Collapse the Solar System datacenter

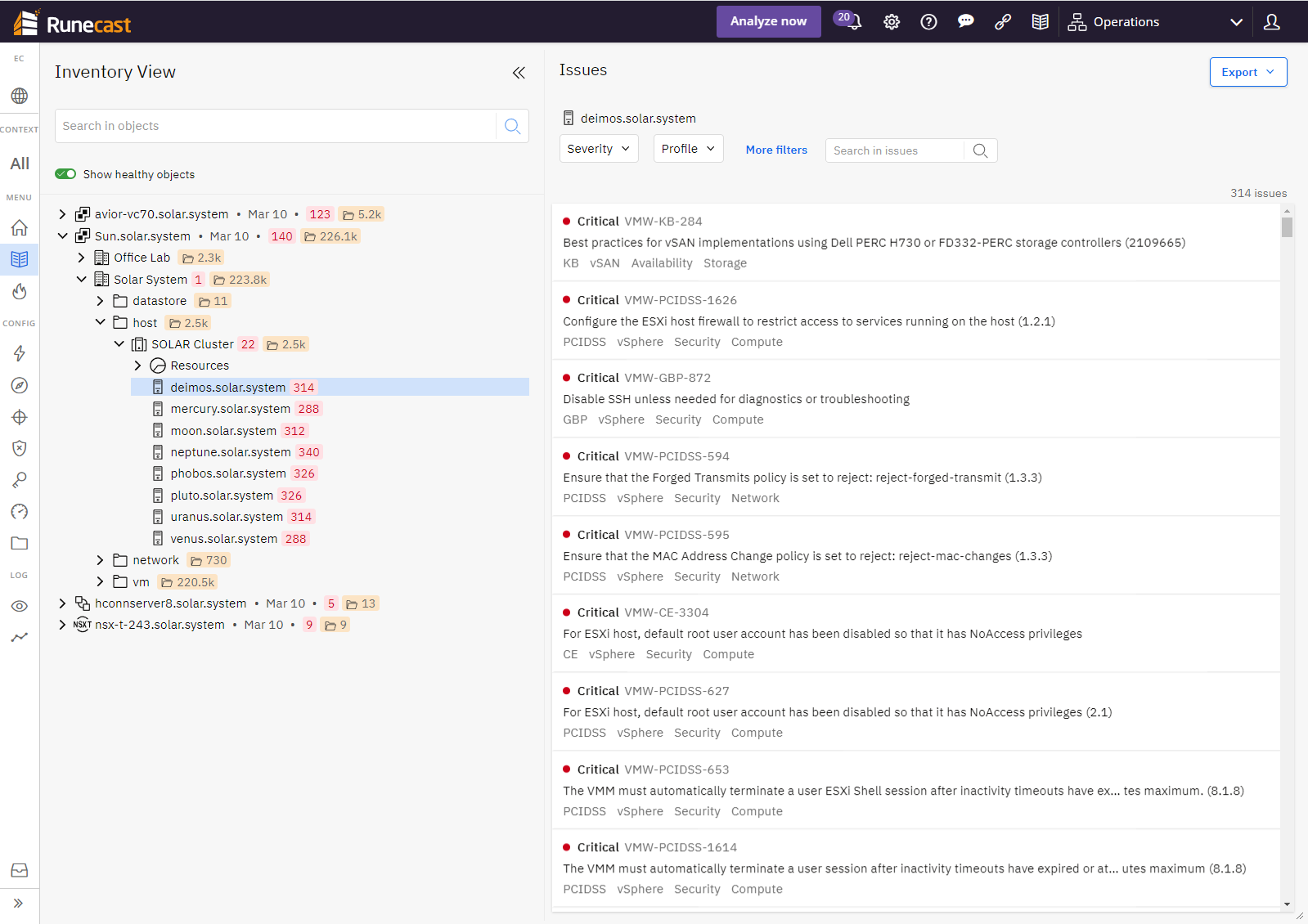pyautogui.click(x=81, y=280)
